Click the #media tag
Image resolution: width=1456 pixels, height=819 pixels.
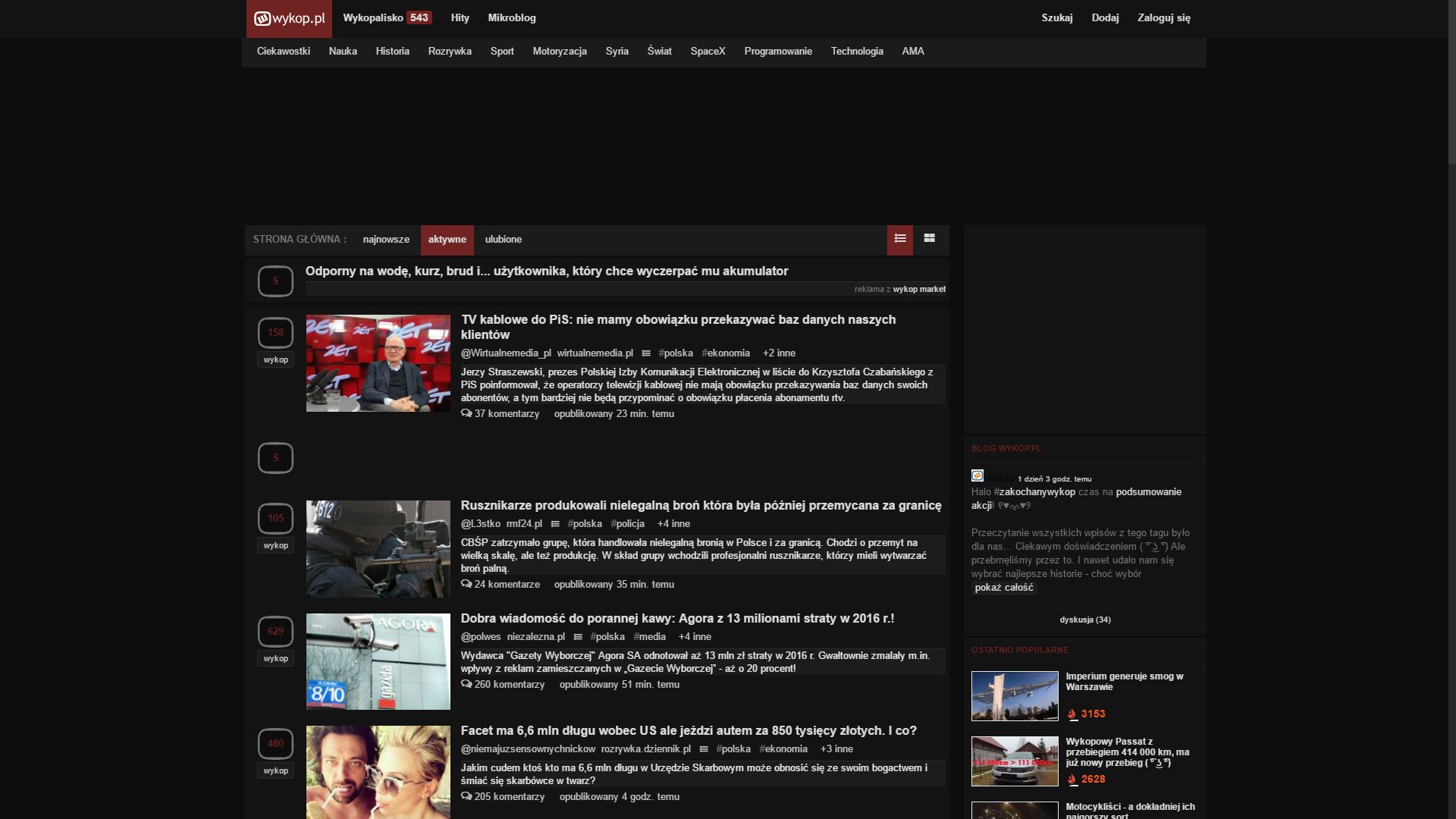650,637
